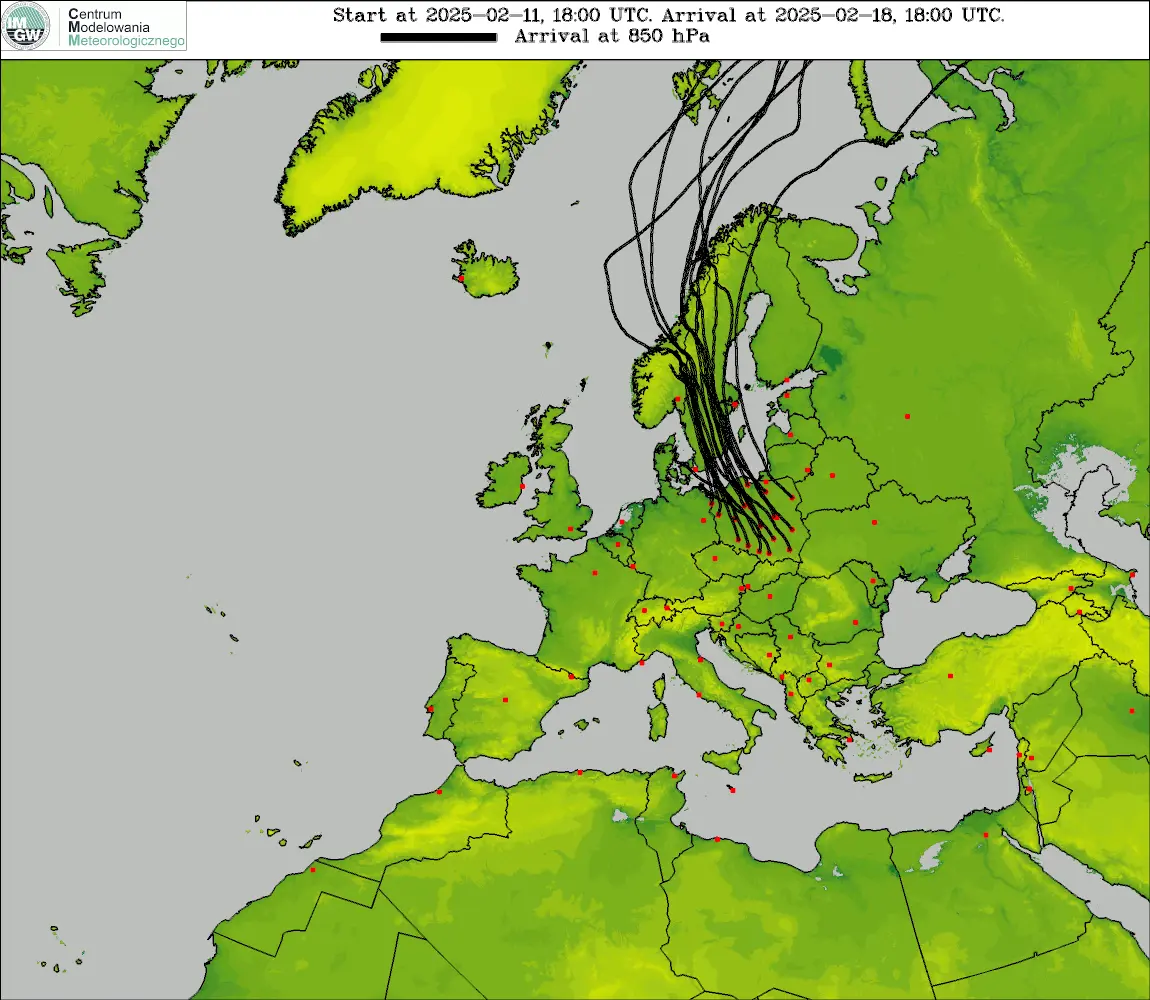
Task: Click the Lisbon red marker in Portugal
Action: click(x=431, y=709)
